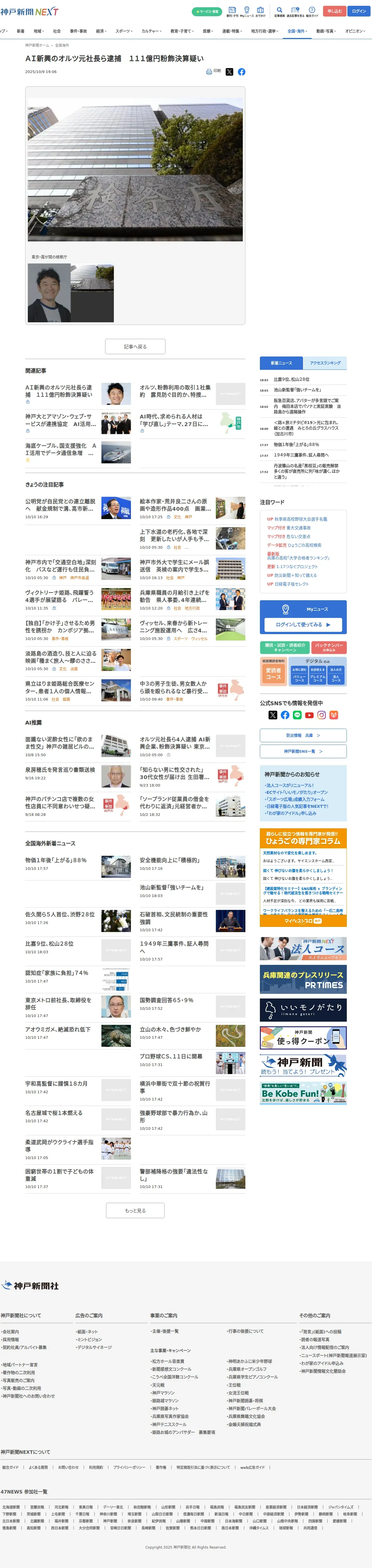Open 東京メトロ前社長、取締役を辞任 article
This screenshot has height=1568, width=372.
[x=59, y=1003]
